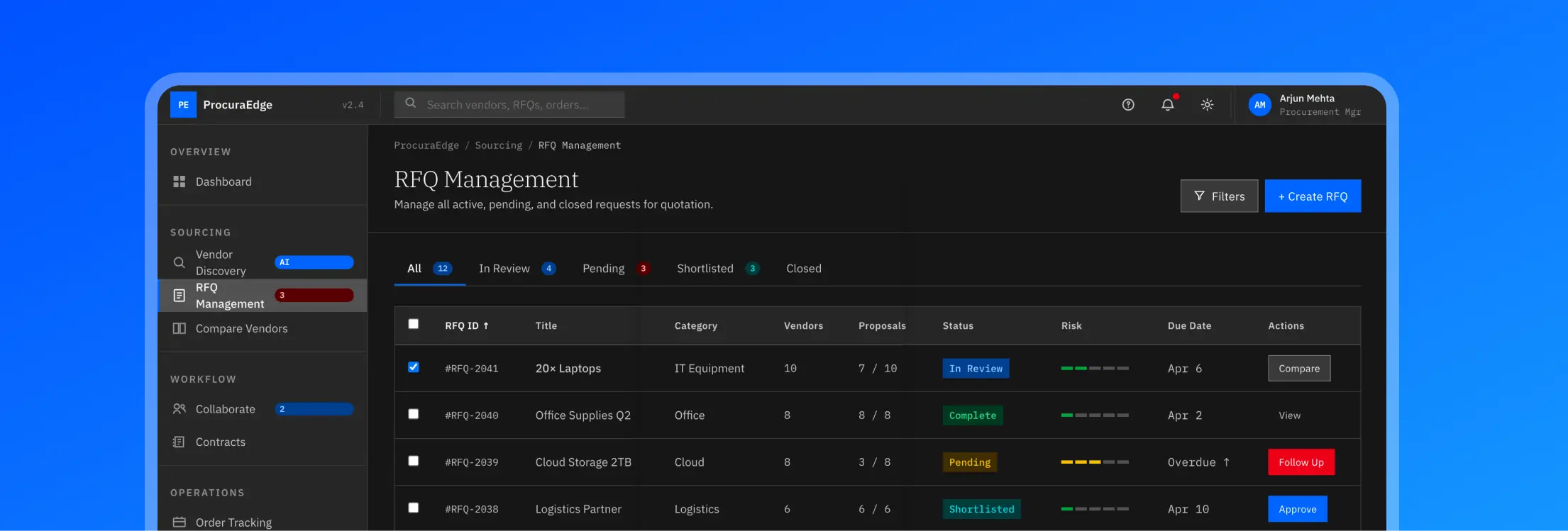The width and height of the screenshot is (1568, 531).
Task: Uncheck the #RFQ-2041 row checkbox
Action: click(414, 367)
